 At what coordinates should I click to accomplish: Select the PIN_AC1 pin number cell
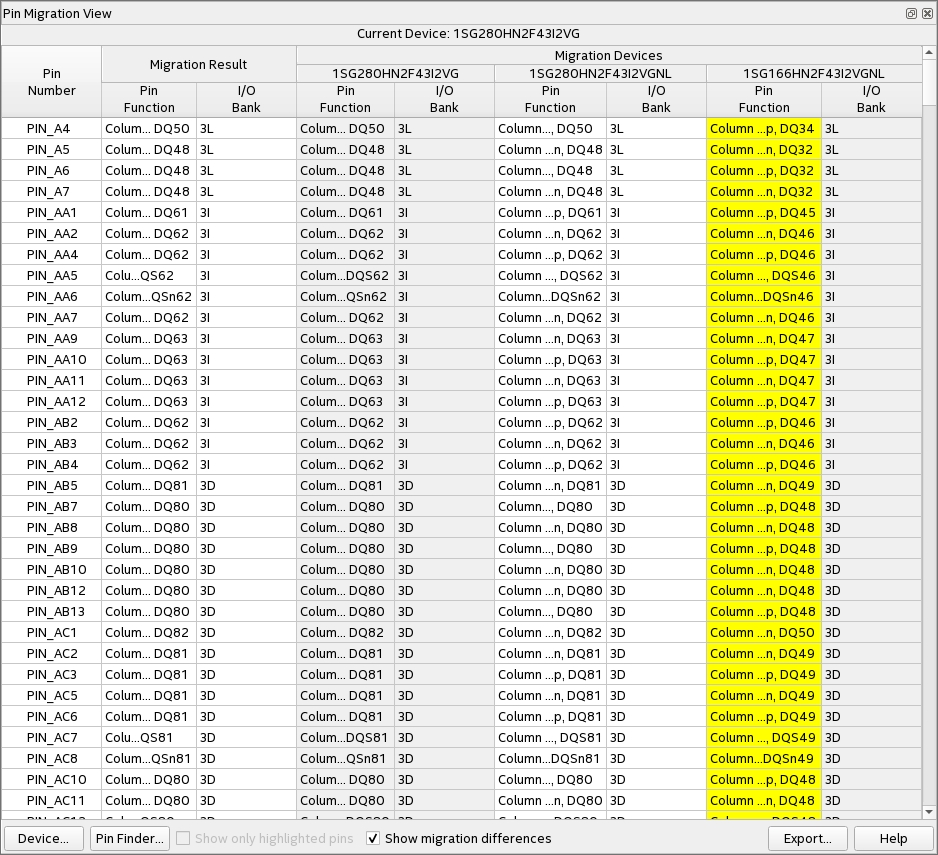coord(51,632)
